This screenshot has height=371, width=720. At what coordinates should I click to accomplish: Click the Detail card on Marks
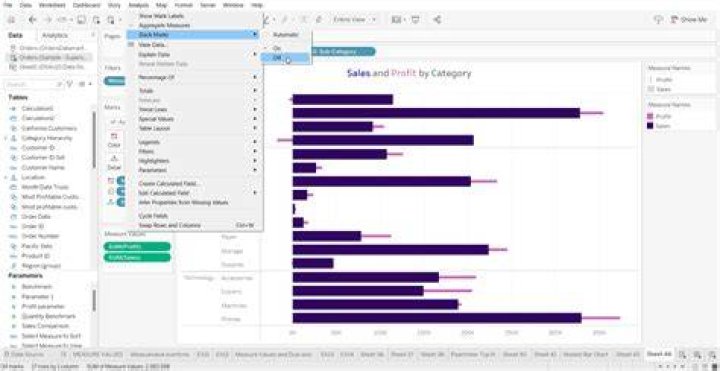point(114,163)
